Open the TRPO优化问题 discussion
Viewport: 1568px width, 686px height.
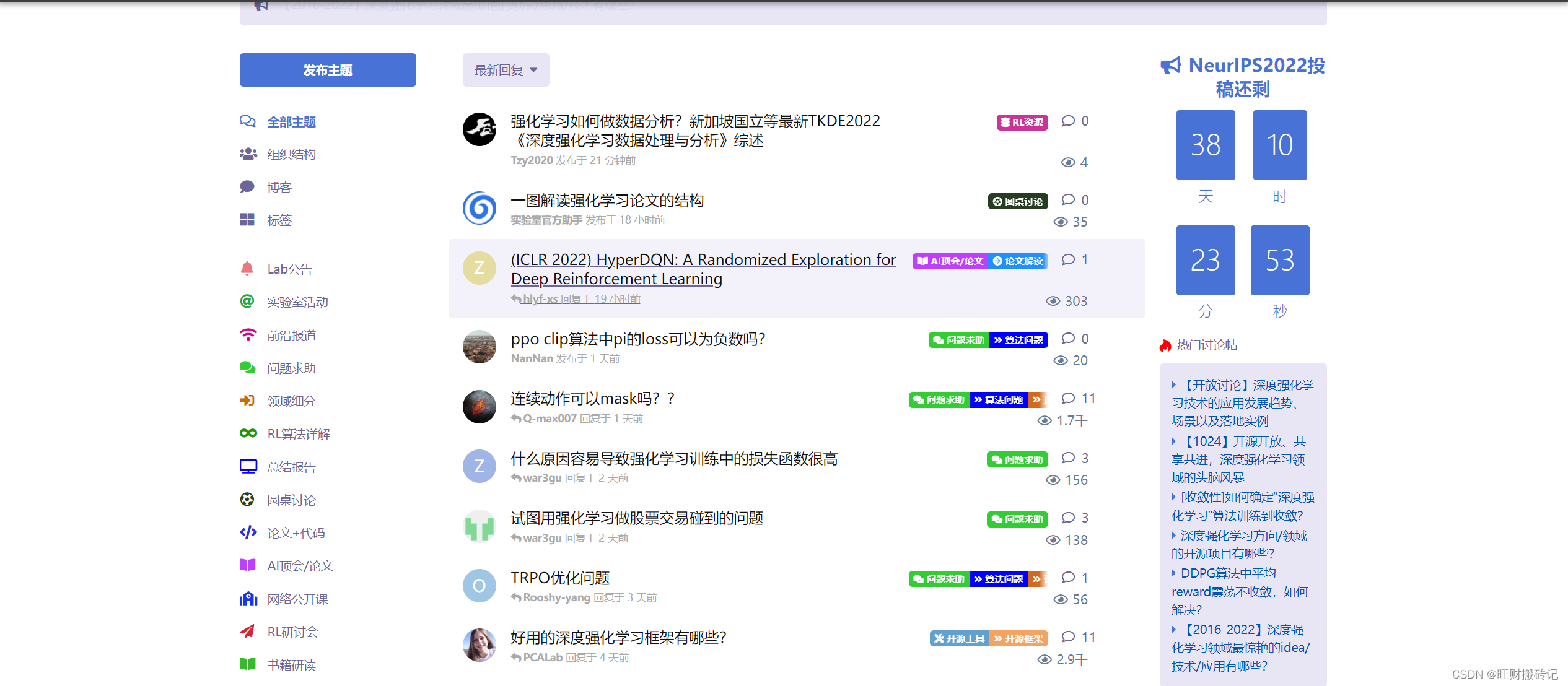(560, 578)
